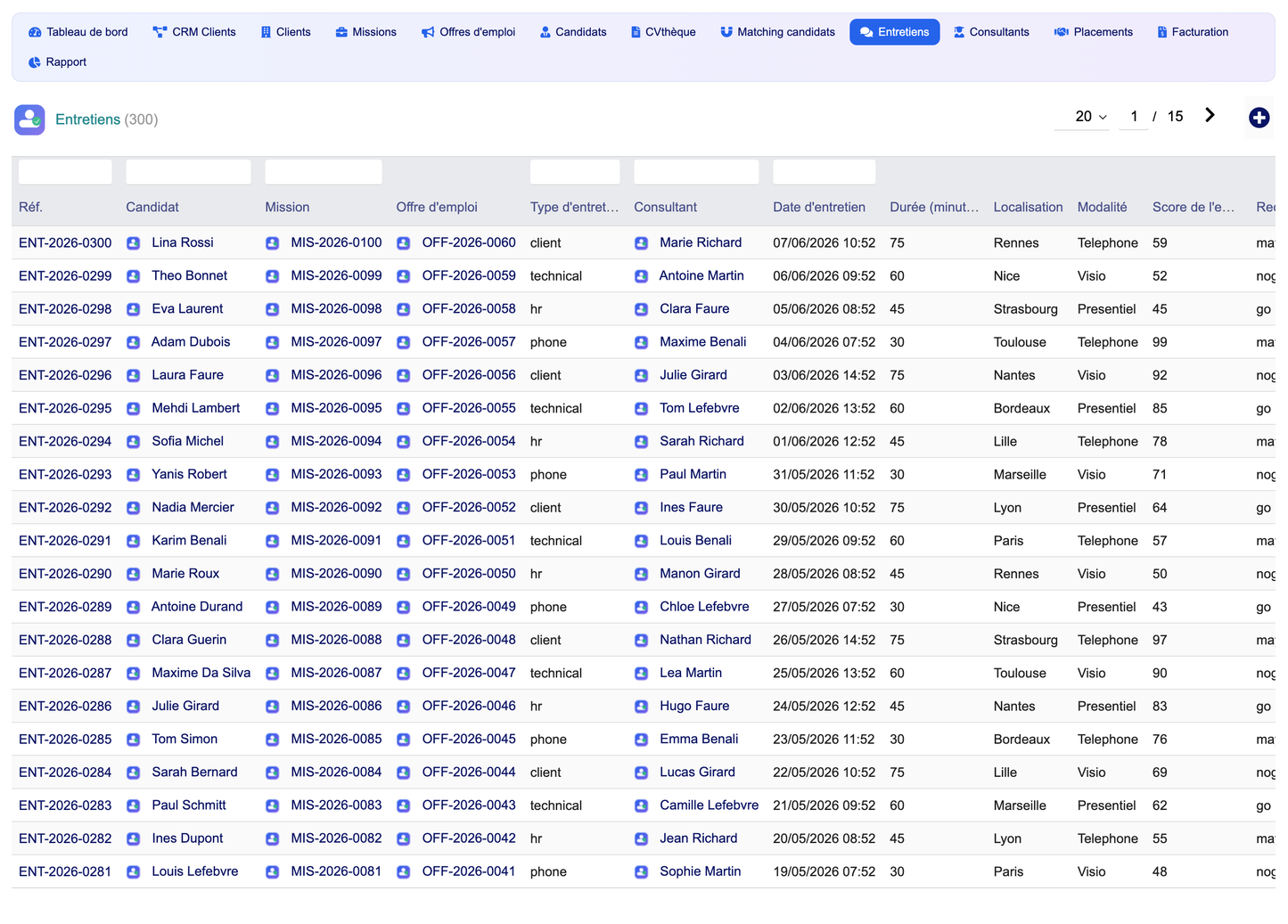
Task: Open Offres d'emploi tab
Action: coord(469,32)
